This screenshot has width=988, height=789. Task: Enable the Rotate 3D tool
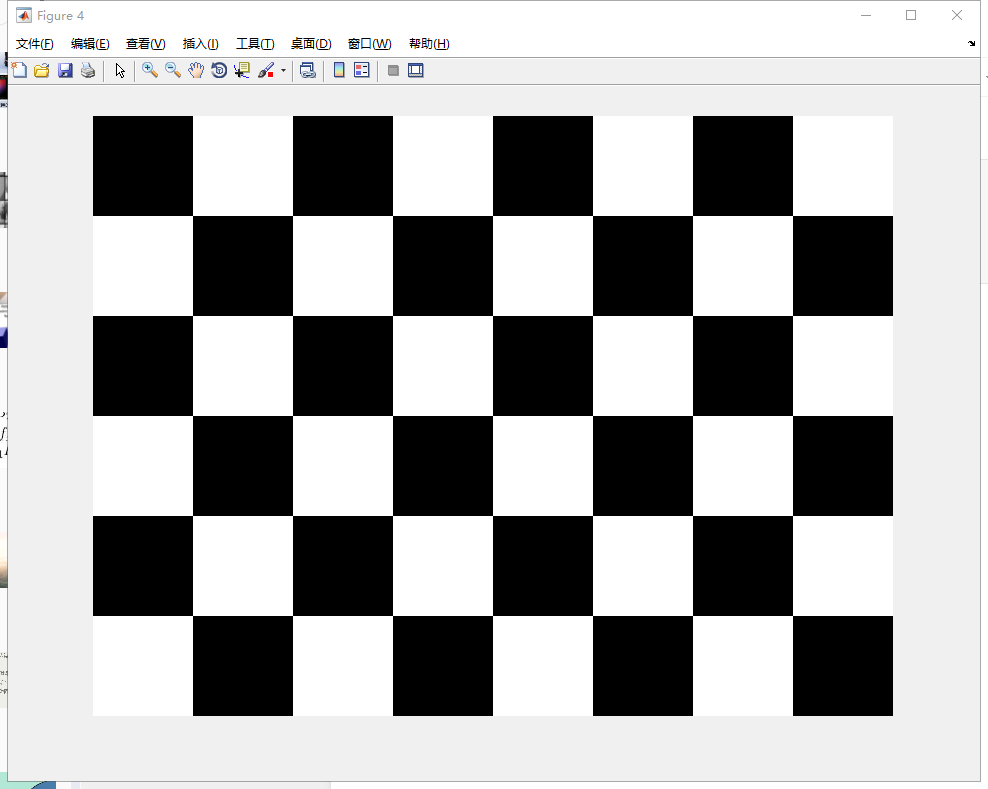[x=219, y=70]
